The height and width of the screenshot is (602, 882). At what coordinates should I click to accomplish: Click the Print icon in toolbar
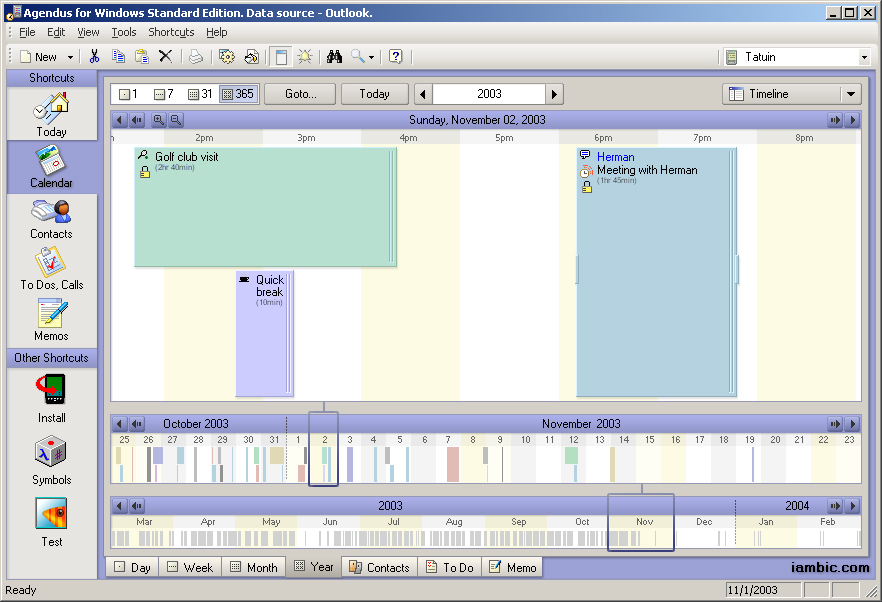[196, 56]
